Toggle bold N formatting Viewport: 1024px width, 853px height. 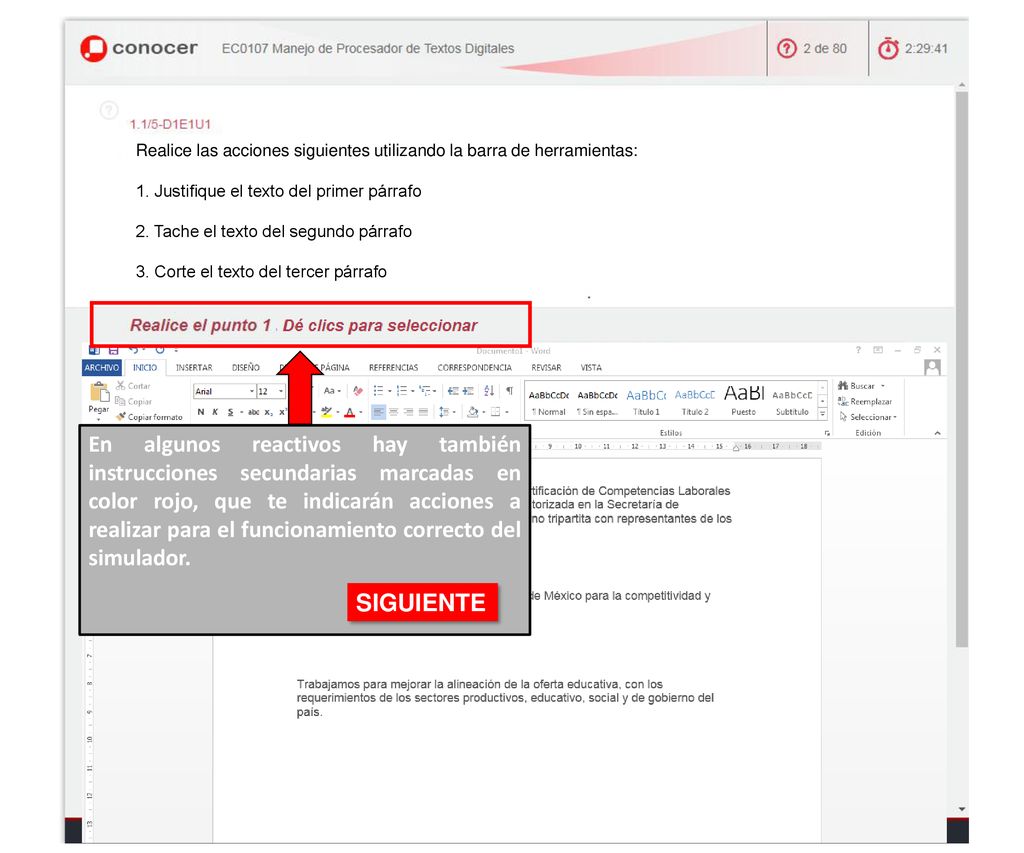point(200,412)
